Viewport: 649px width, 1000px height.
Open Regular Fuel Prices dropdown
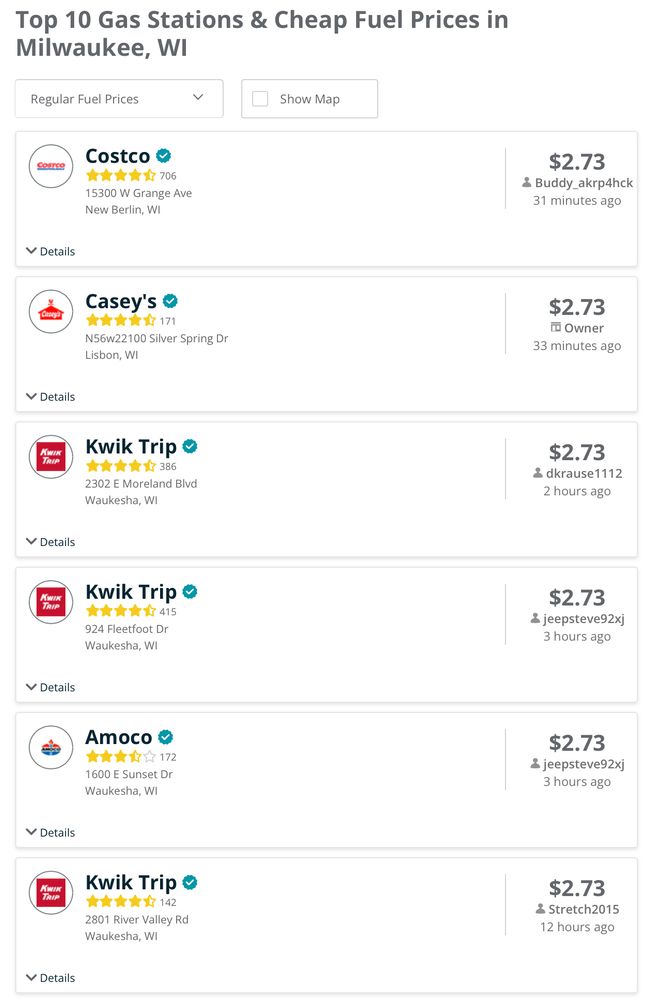point(119,99)
